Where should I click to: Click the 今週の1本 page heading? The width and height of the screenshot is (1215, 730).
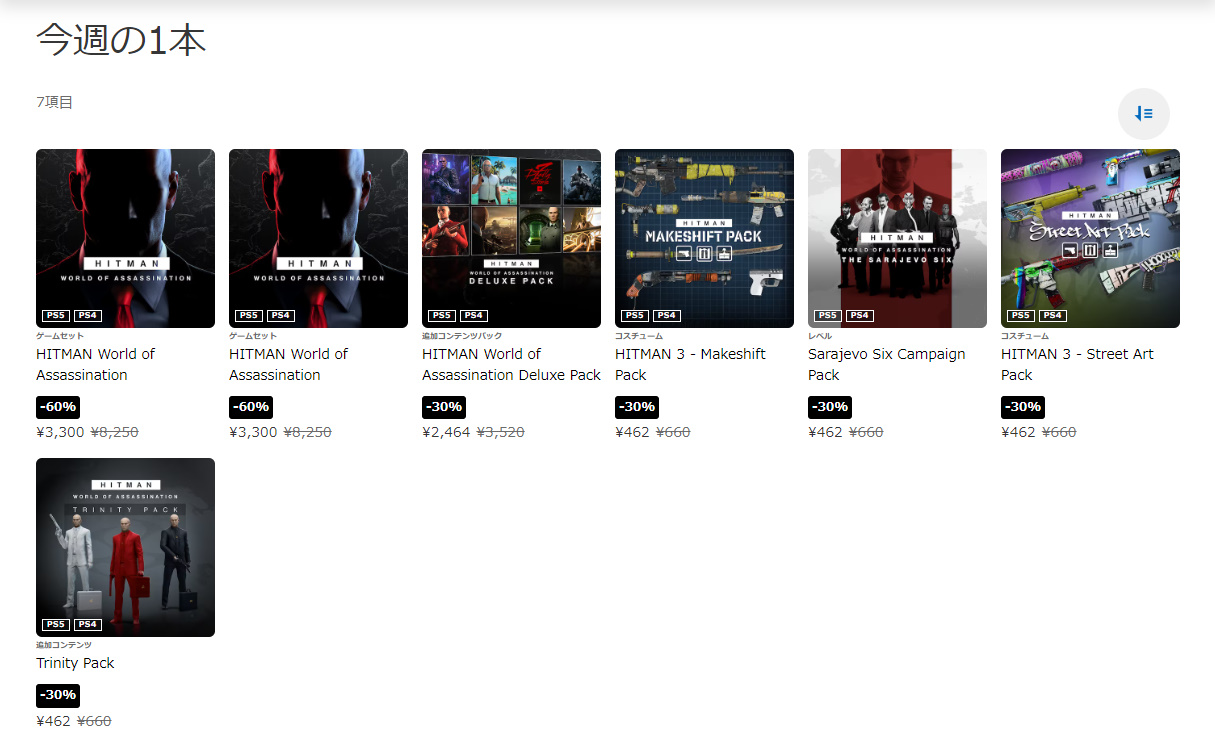[x=121, y=40]
